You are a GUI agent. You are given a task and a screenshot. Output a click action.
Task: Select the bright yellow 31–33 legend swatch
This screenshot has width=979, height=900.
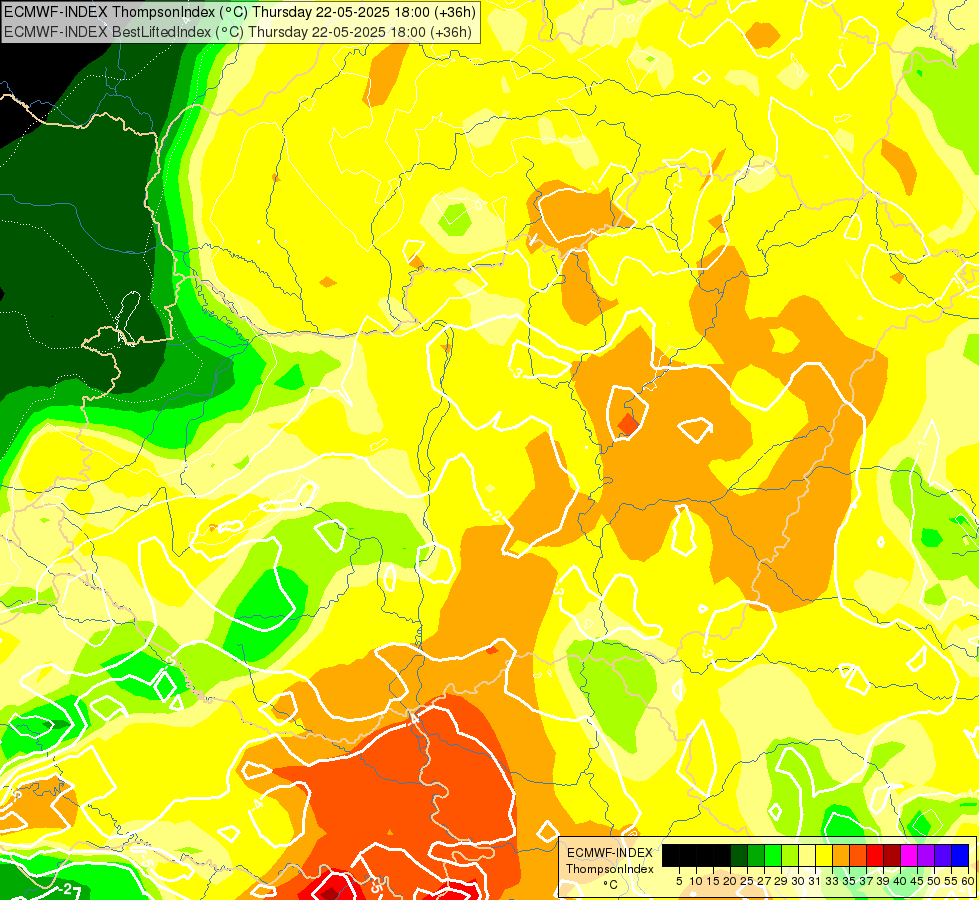824,856
